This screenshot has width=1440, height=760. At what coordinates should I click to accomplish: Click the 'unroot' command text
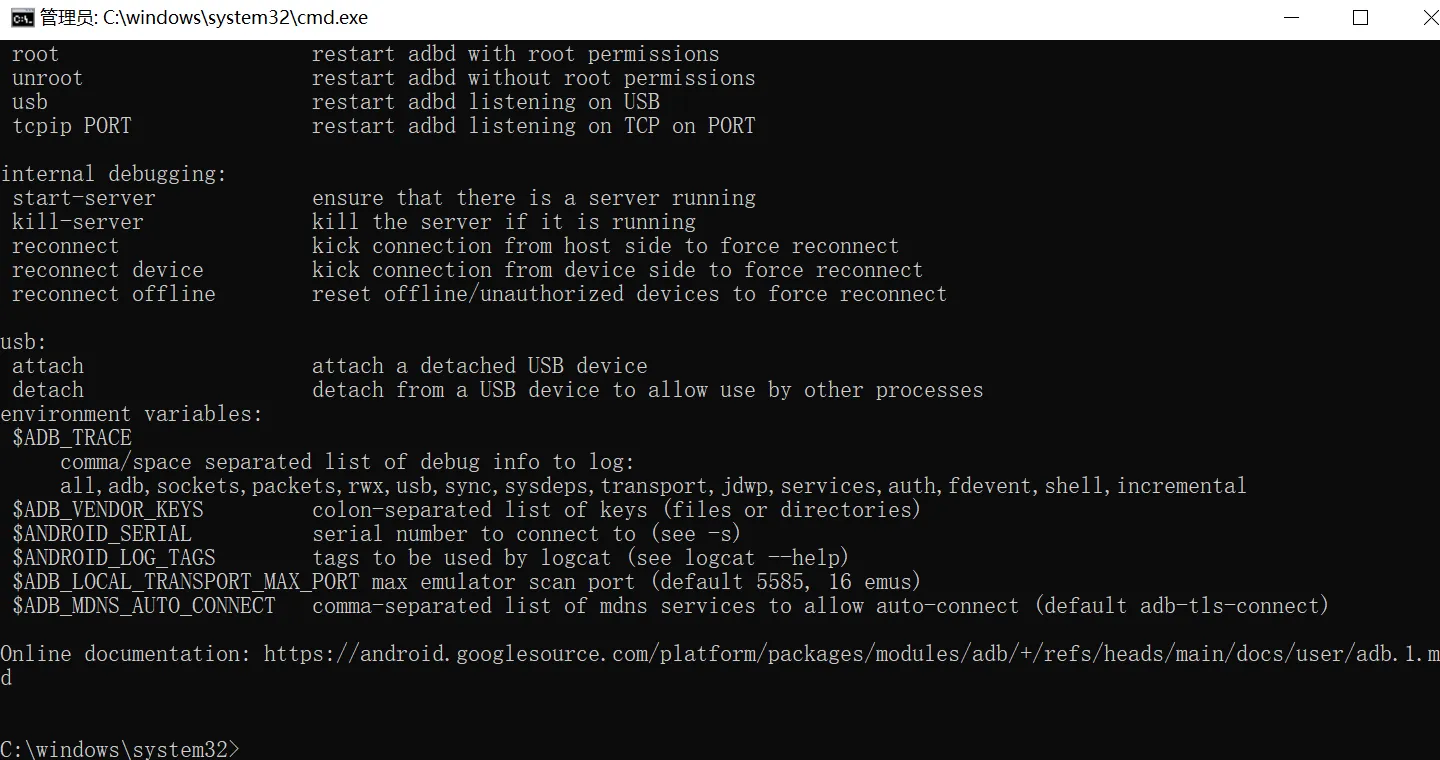[x=48, y=78]
